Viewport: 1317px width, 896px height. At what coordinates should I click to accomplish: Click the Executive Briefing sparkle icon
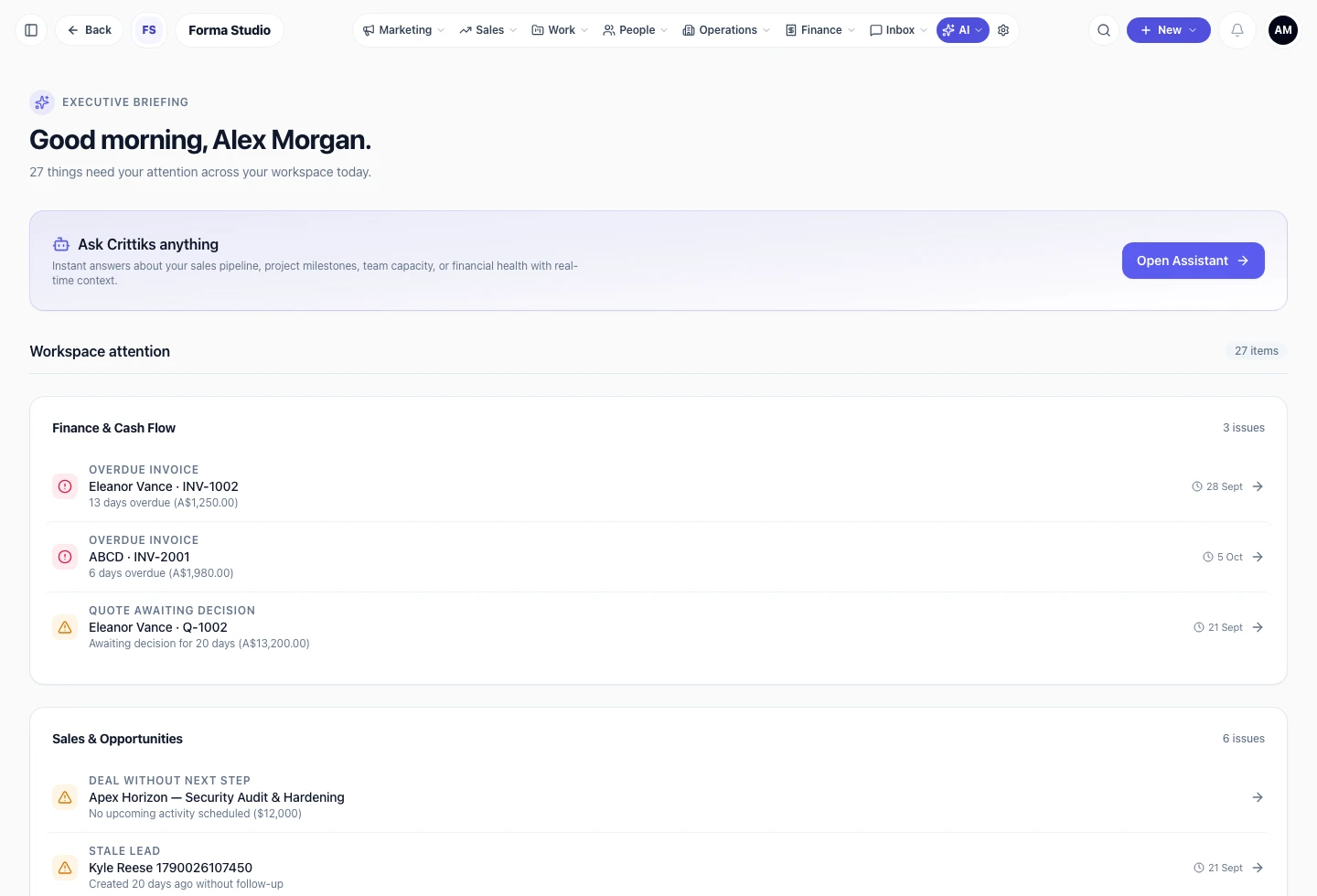coord(42,102)
